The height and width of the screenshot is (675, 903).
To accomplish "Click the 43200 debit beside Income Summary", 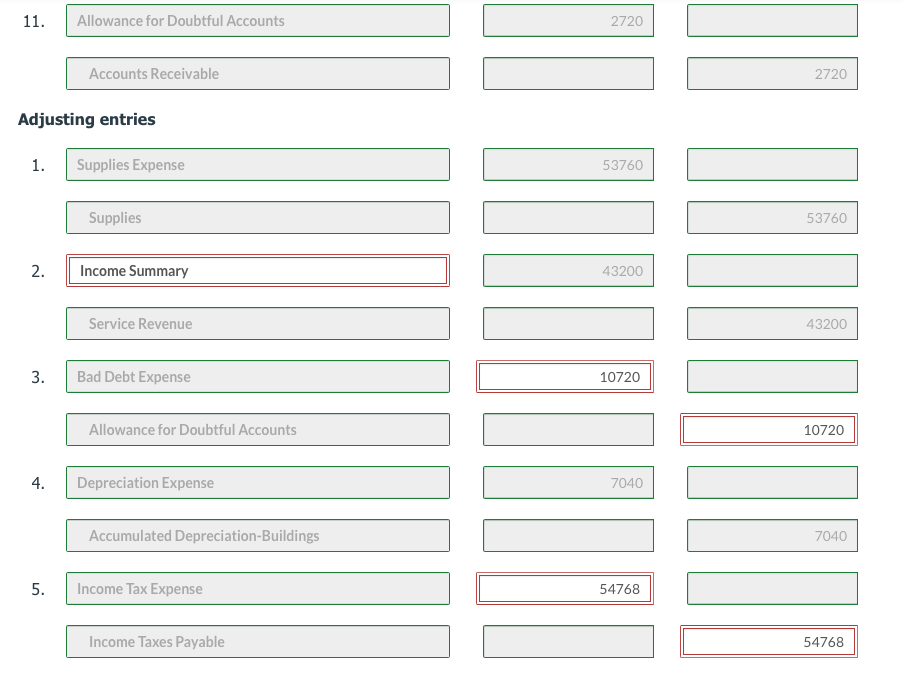I will [568, 271].
